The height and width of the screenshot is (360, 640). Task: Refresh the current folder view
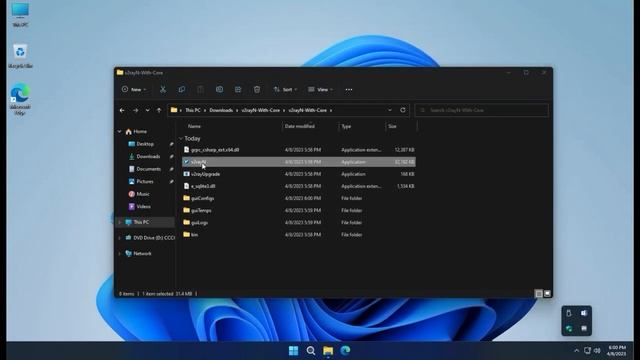403,110
